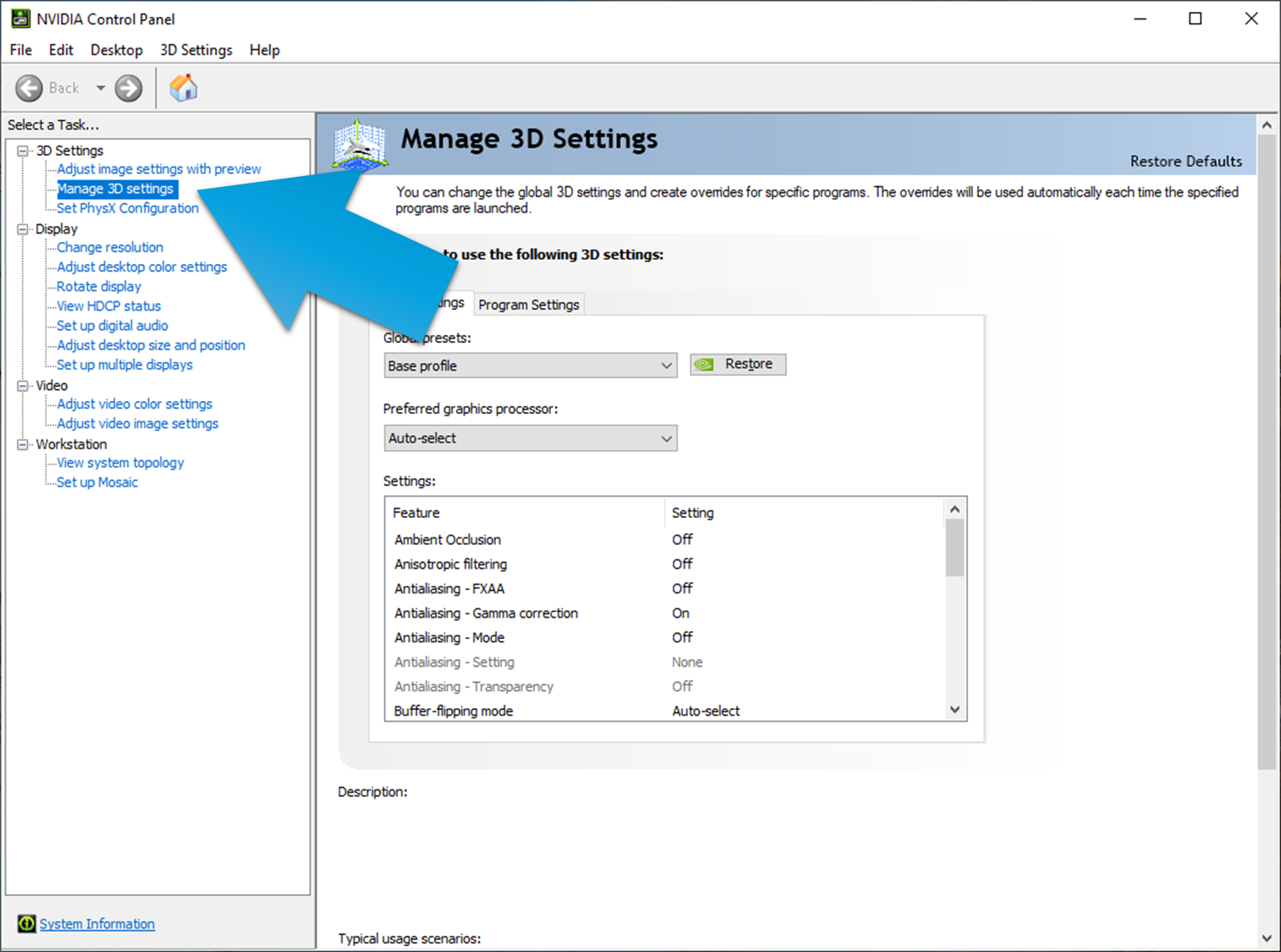The image size is (1281, 952).
Task: Select the Buffer-flipping mode row
Action: coord(665,711)
